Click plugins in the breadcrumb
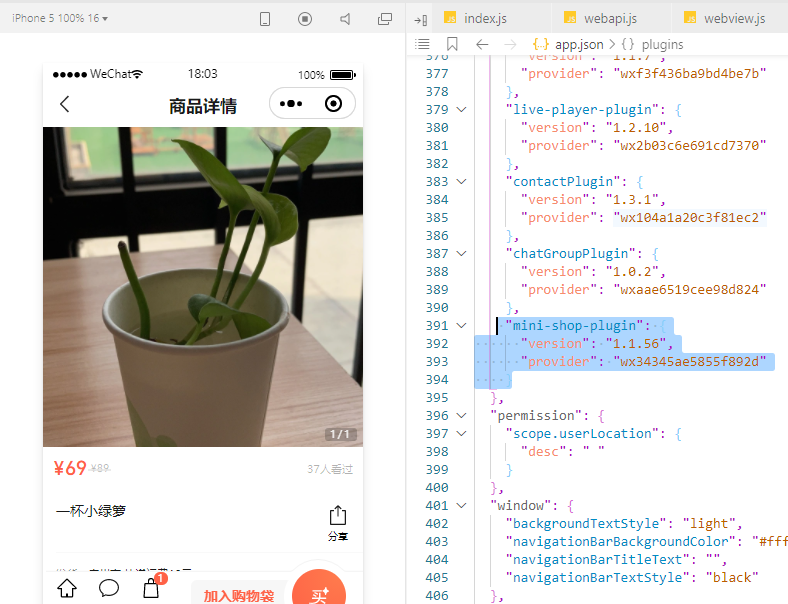Screen dimensions: 788x604 (662, 45)
